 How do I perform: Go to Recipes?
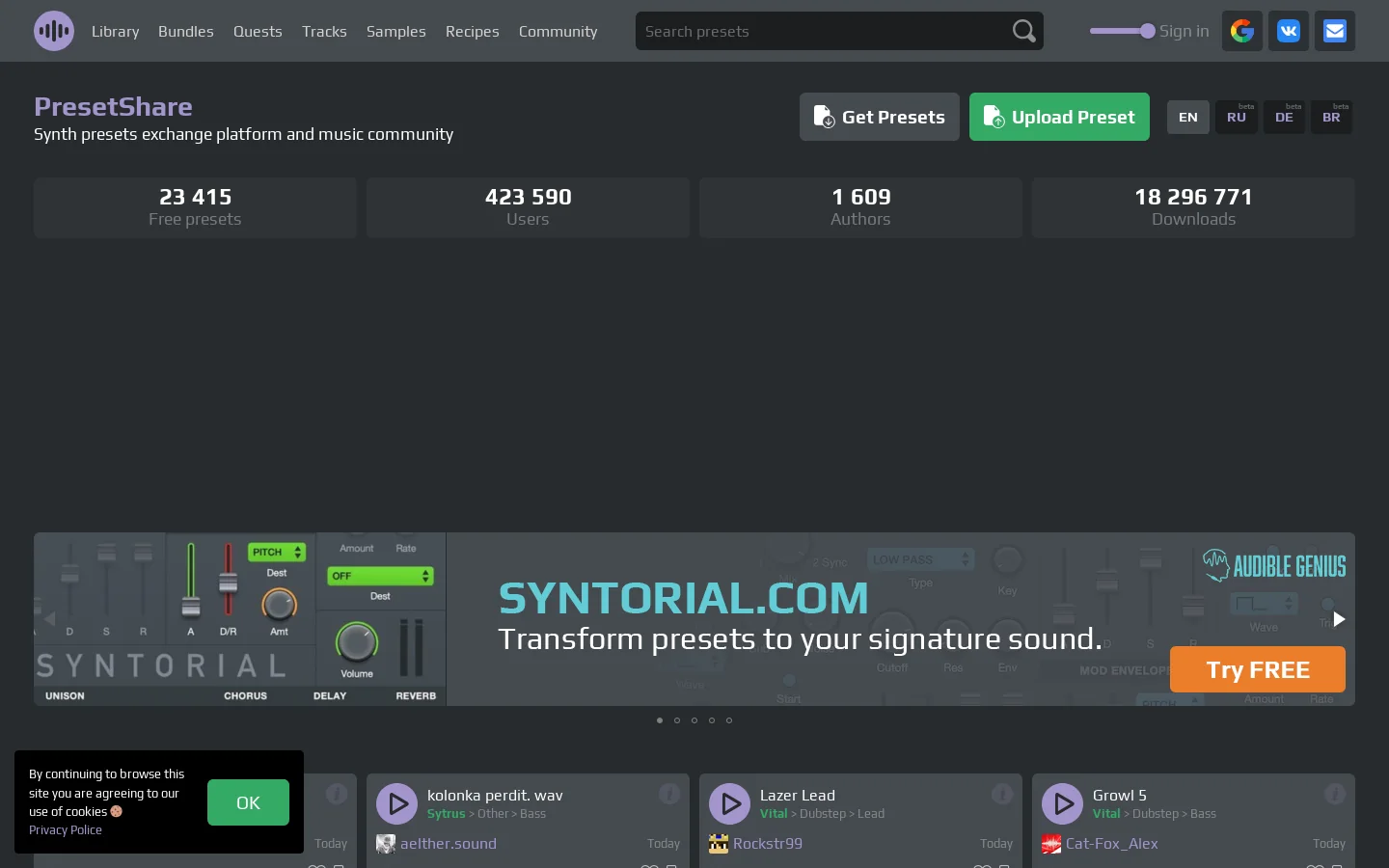click(x=473, y=31)
